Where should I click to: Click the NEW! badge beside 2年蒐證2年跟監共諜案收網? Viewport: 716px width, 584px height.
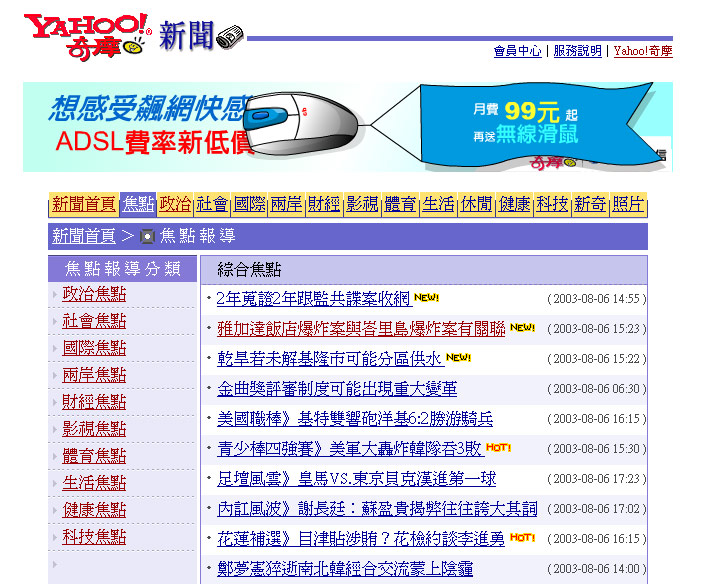point(426,298)
